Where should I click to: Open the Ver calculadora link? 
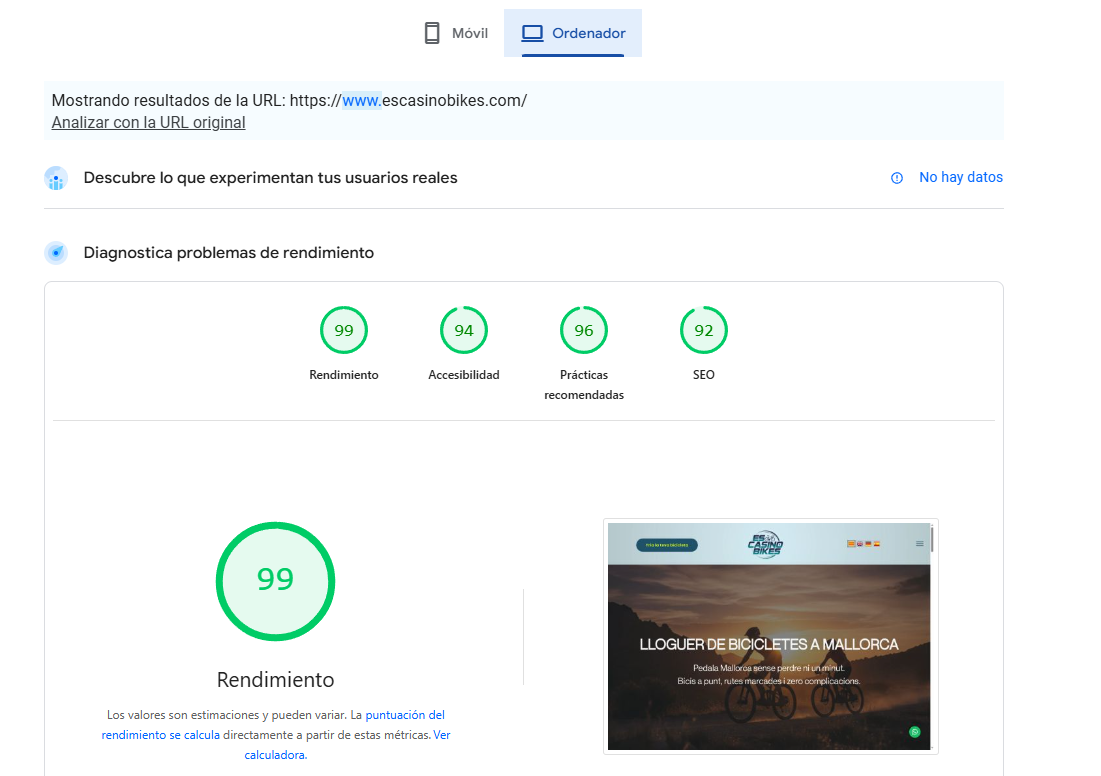pyautogui.click(x=275, y=754)
